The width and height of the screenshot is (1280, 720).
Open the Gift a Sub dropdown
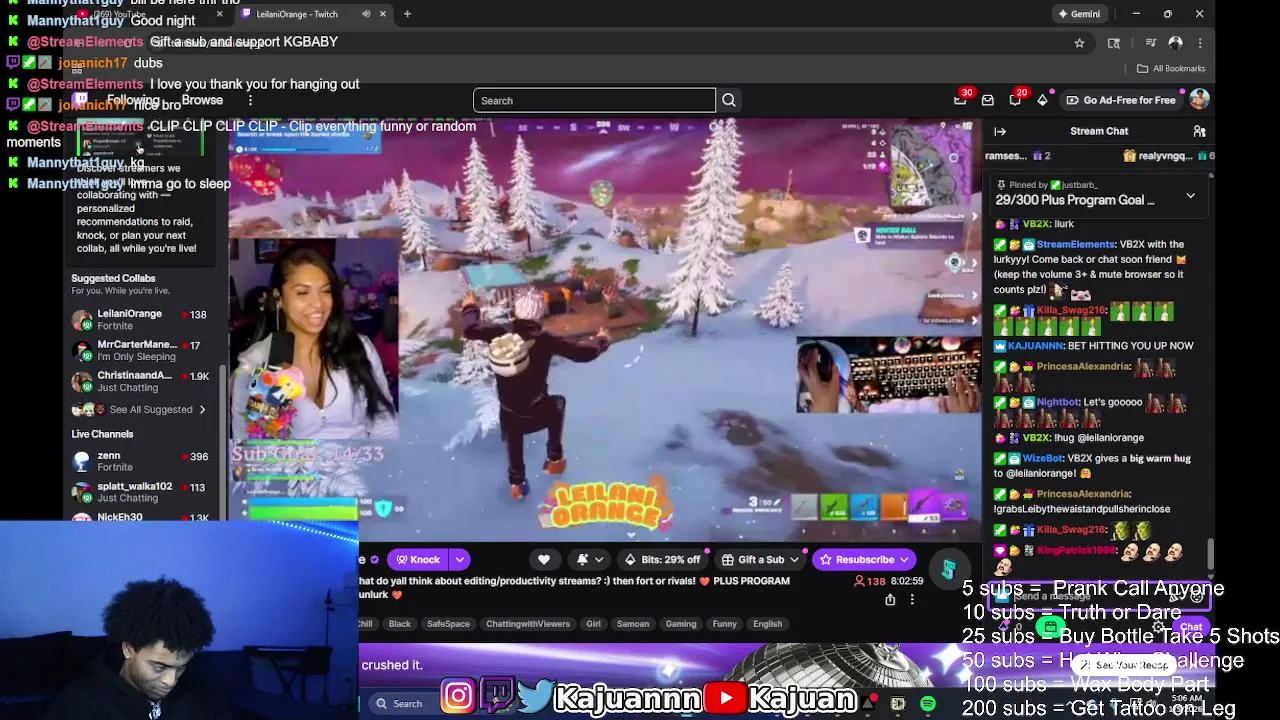(x=794, y=560)
